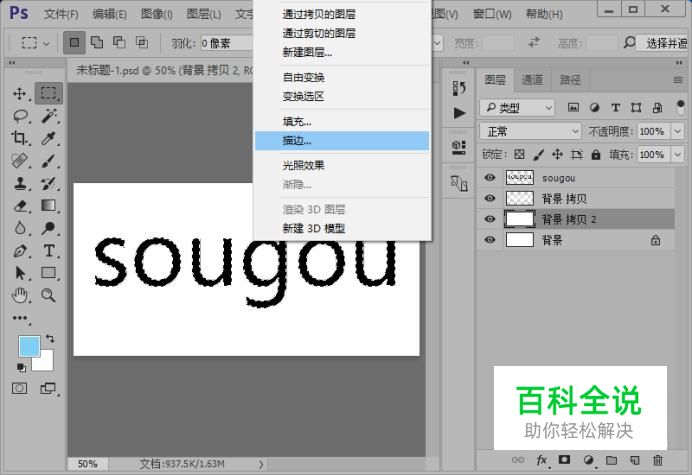Open the layer filter 类型 dropdown
Image resolution: width=692 pixels, height=475 pixels.
pos(517,108)
